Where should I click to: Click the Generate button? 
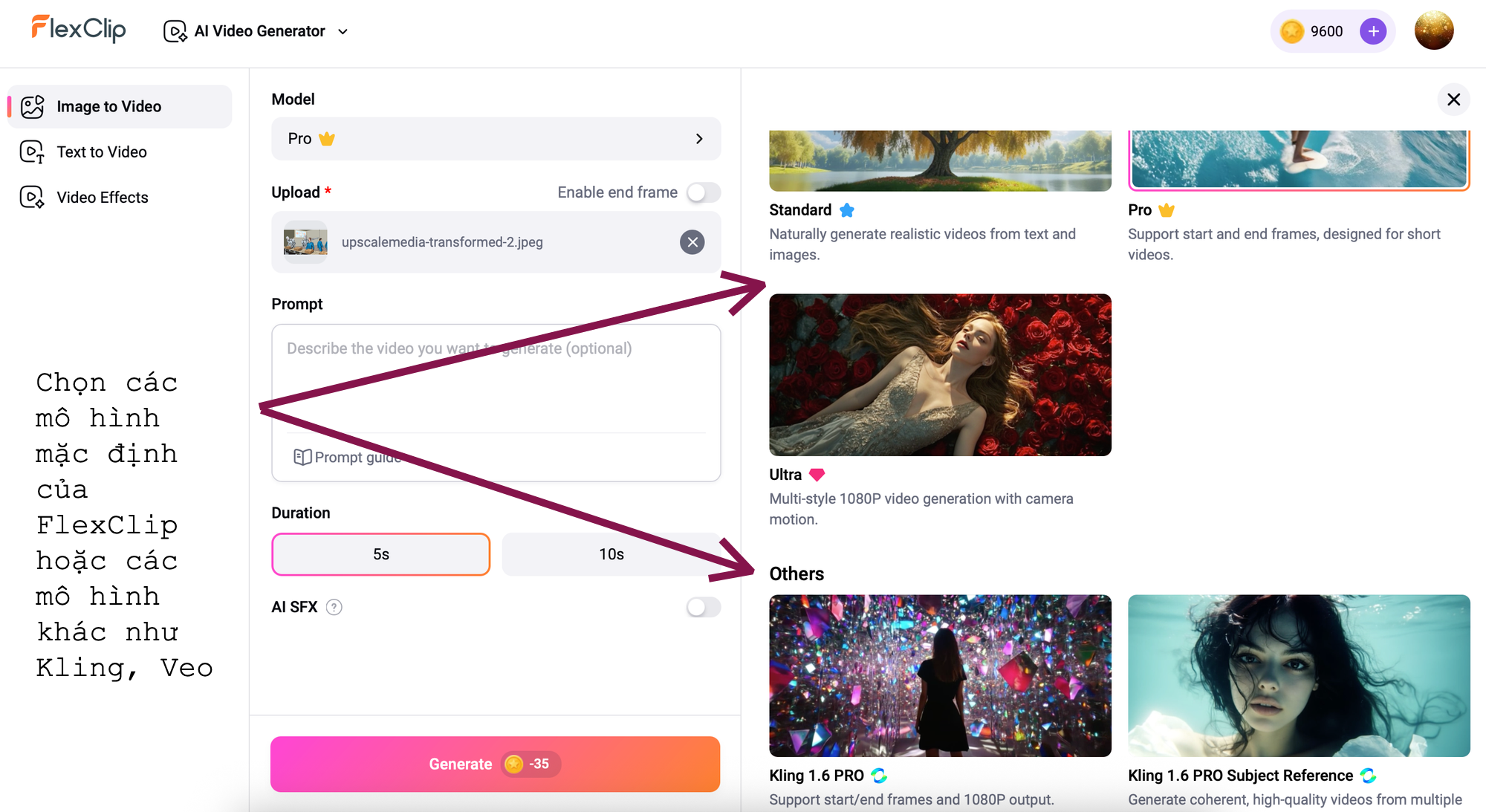(495, 764)
